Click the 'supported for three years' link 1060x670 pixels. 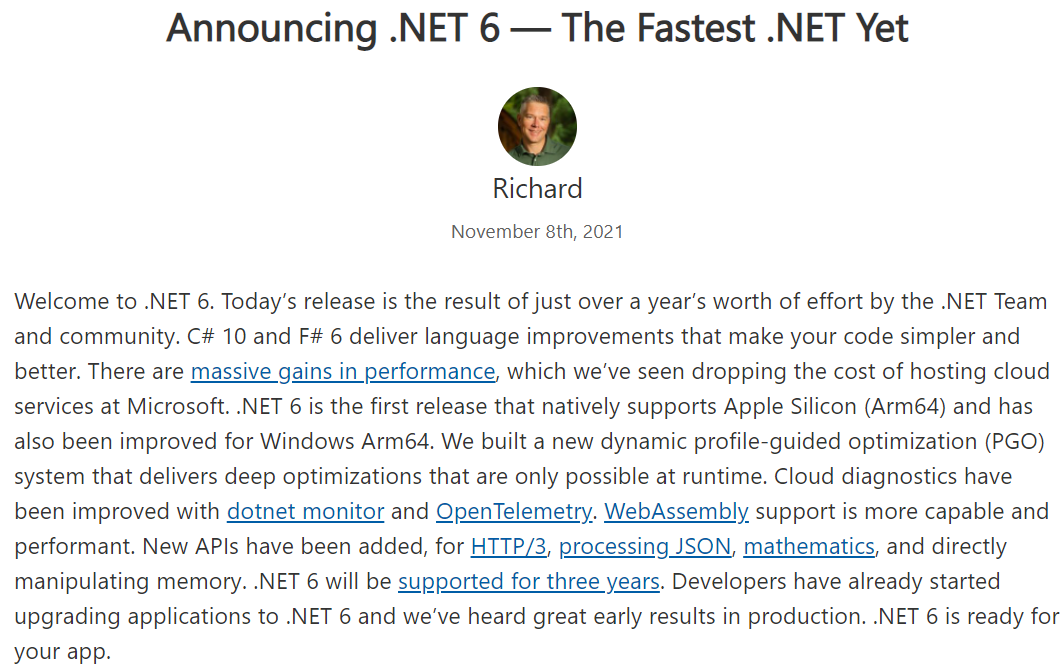[529, 581]
